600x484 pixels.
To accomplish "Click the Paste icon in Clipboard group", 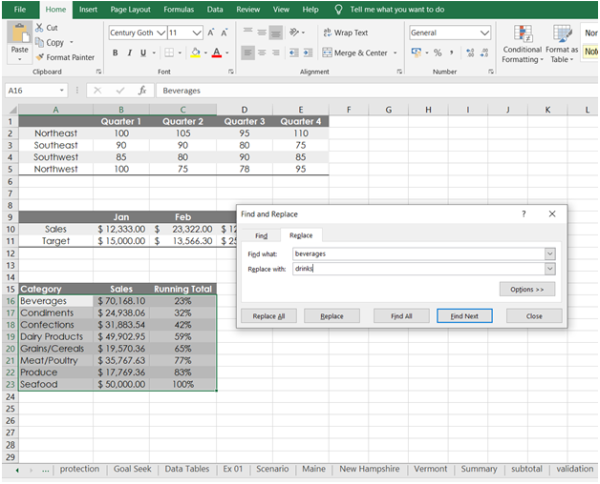I will [x=19, y=34].
